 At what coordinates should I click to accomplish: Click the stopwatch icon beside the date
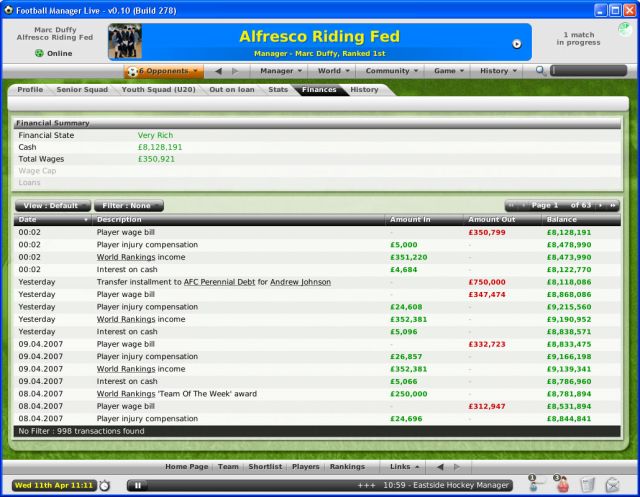tap(106, 485)
